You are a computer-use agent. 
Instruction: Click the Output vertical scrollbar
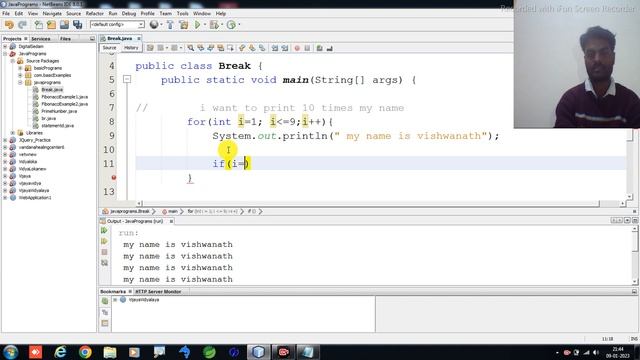(x=635, y=255)
